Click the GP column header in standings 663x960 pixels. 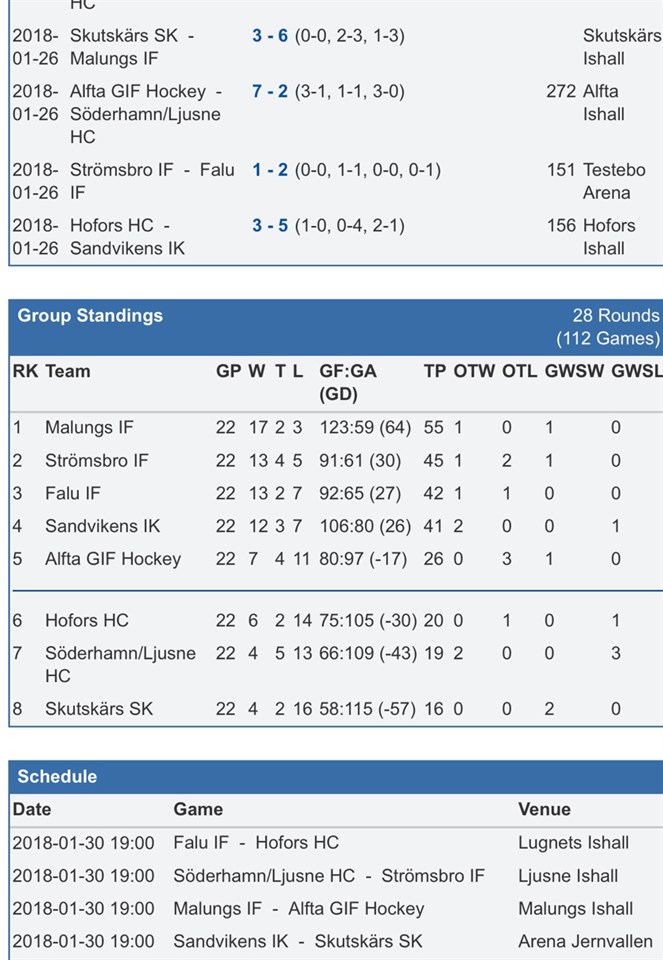click(x=228, y=372)
